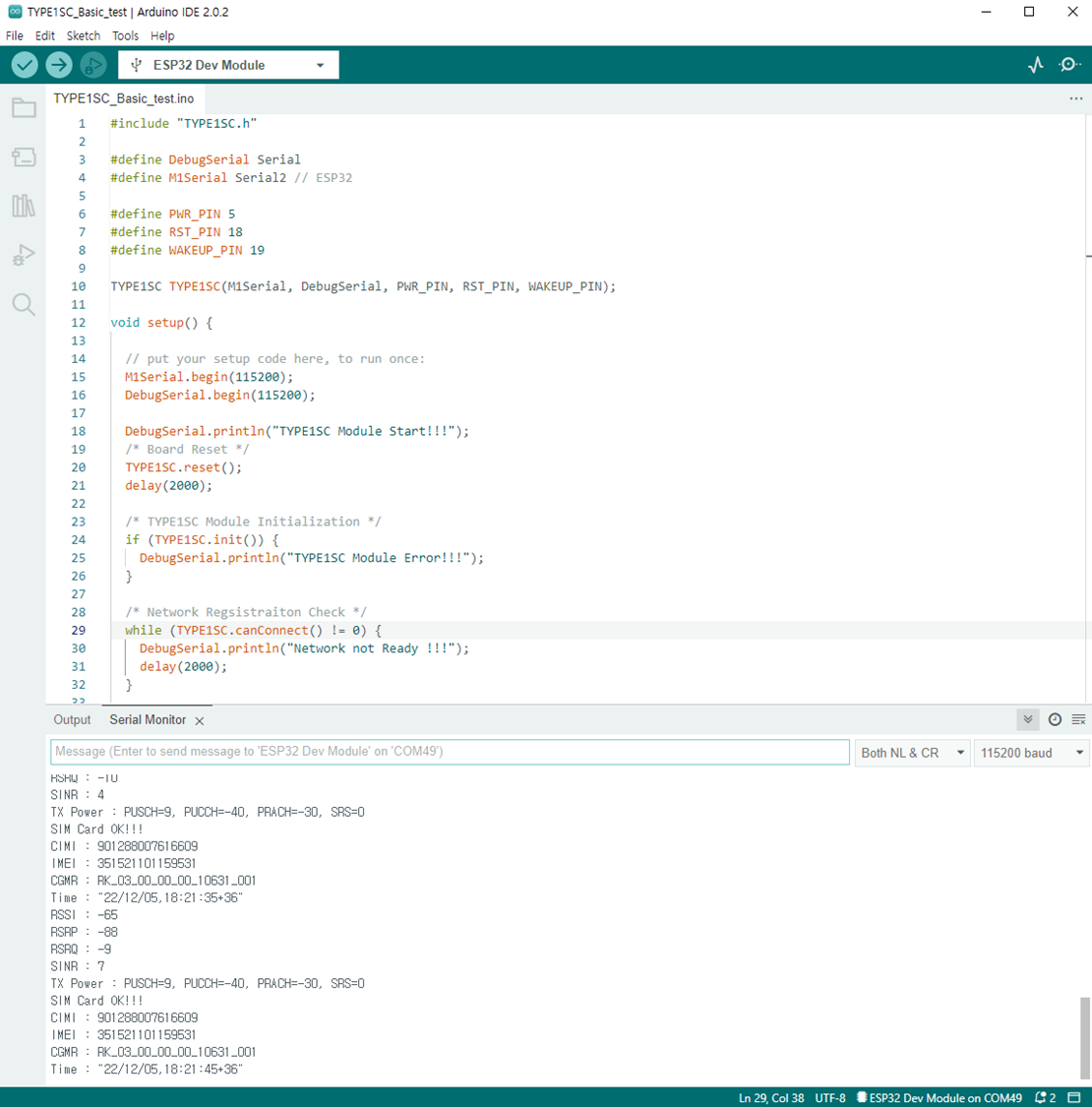The height and width of the screenshot is (1107, 1092).
Task: Start debugging with the debug button
Action: [x=92, y=65]
